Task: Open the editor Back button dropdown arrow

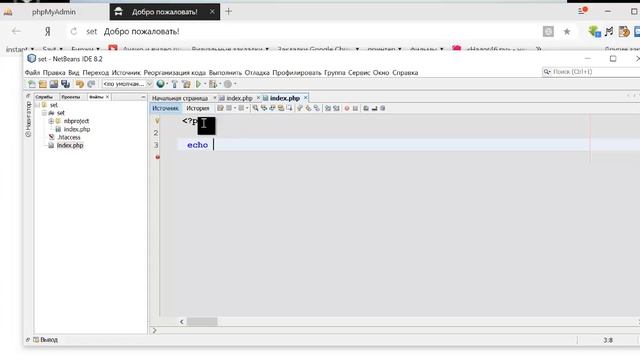Action: (x=235, y=108)
